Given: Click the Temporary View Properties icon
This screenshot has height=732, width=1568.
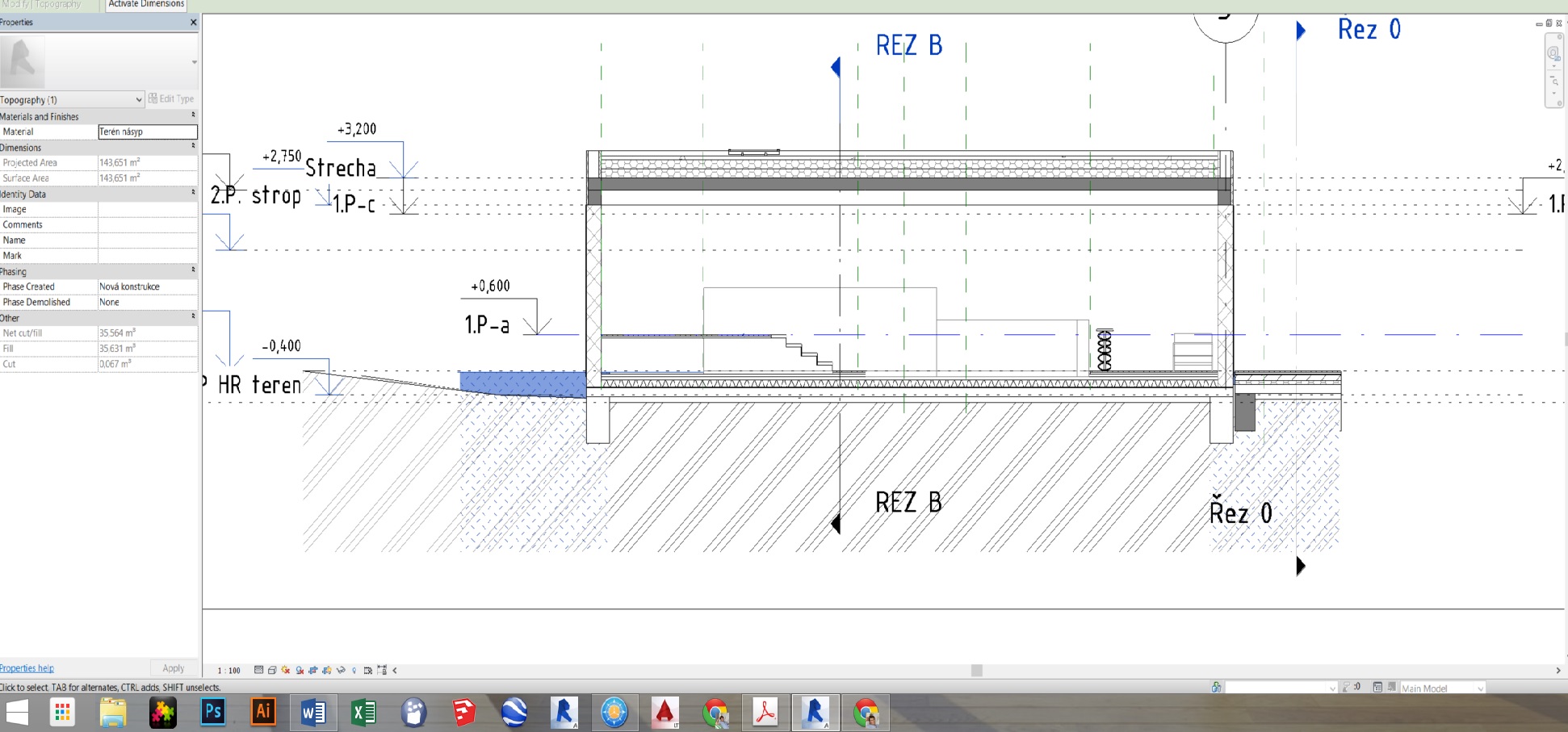Looking at the screenshot, I should click(368, 670).
